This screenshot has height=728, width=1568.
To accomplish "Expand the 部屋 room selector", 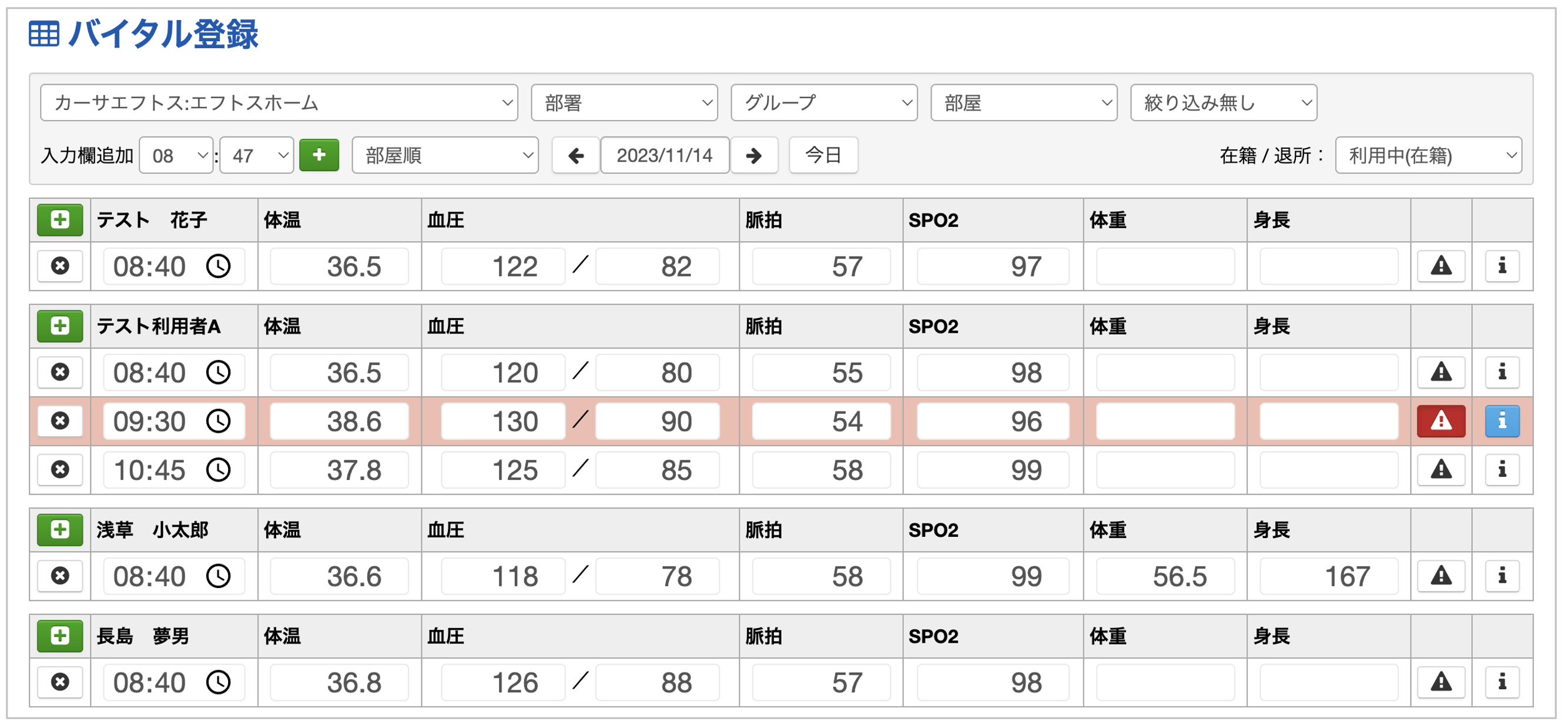I will click(x=1023, y=102).
